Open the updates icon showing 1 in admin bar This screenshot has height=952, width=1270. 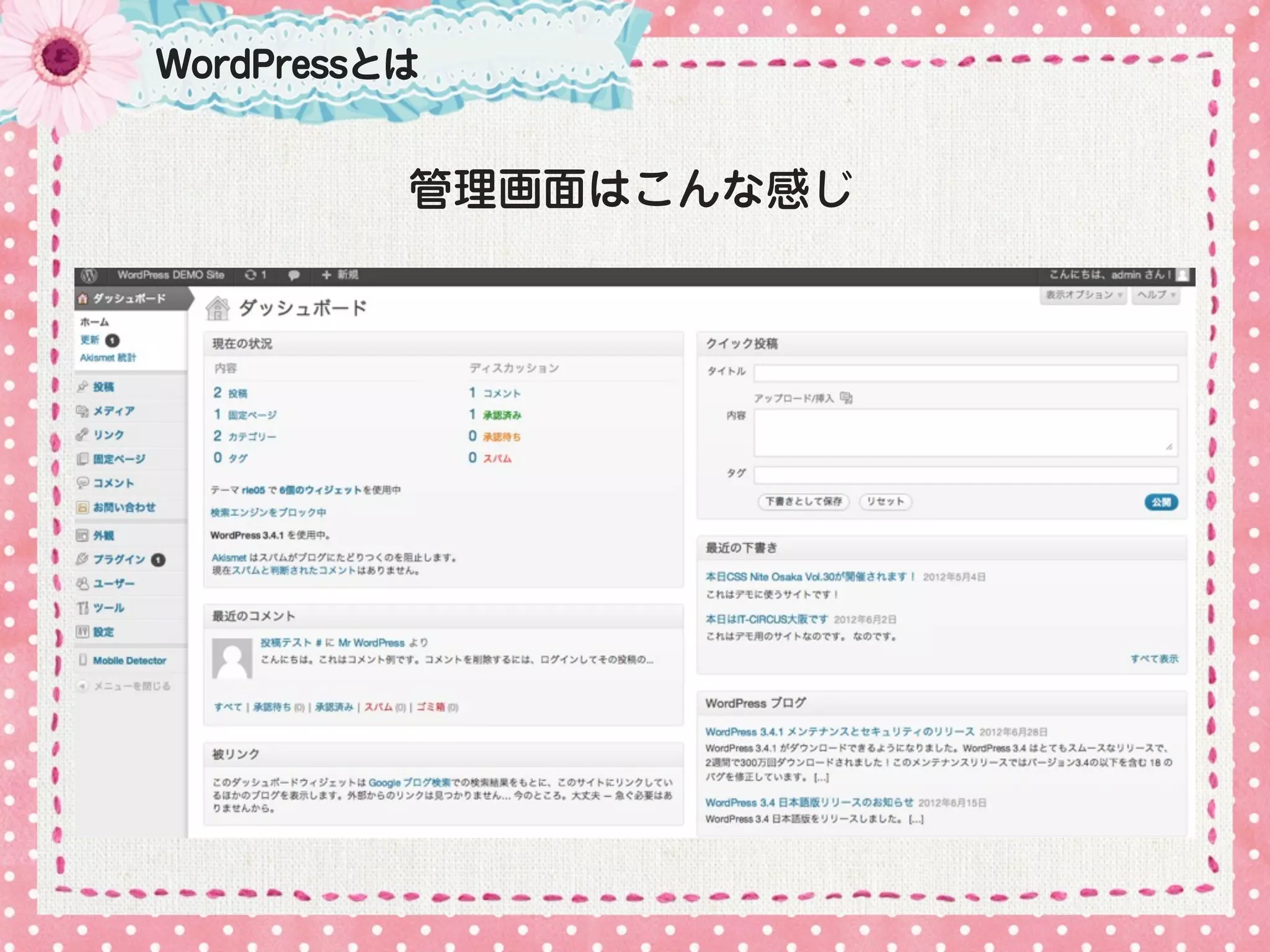coord(255,275)
